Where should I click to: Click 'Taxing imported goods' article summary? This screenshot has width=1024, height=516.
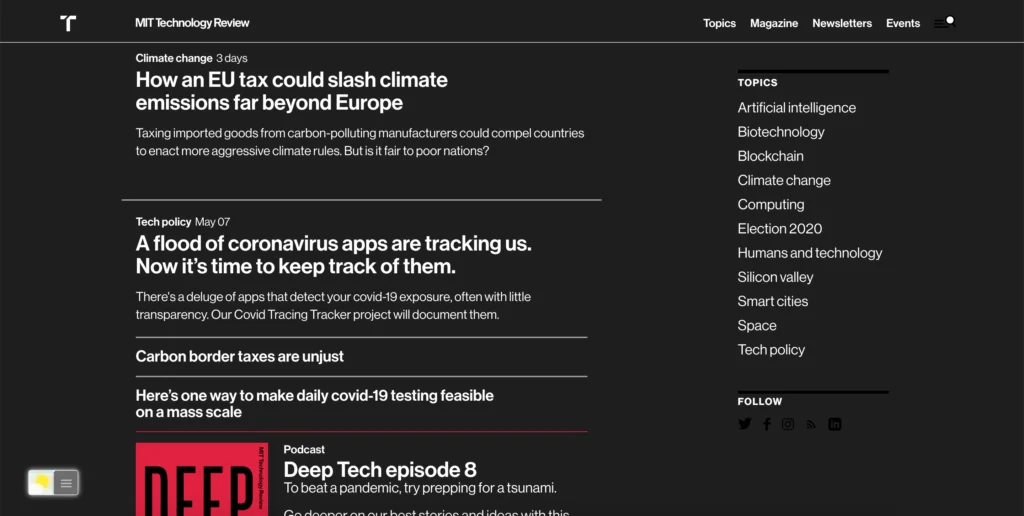pos(360,142)
